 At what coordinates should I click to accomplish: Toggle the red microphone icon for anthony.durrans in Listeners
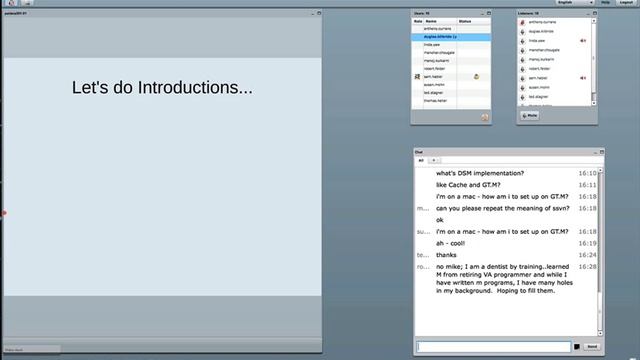522,22
